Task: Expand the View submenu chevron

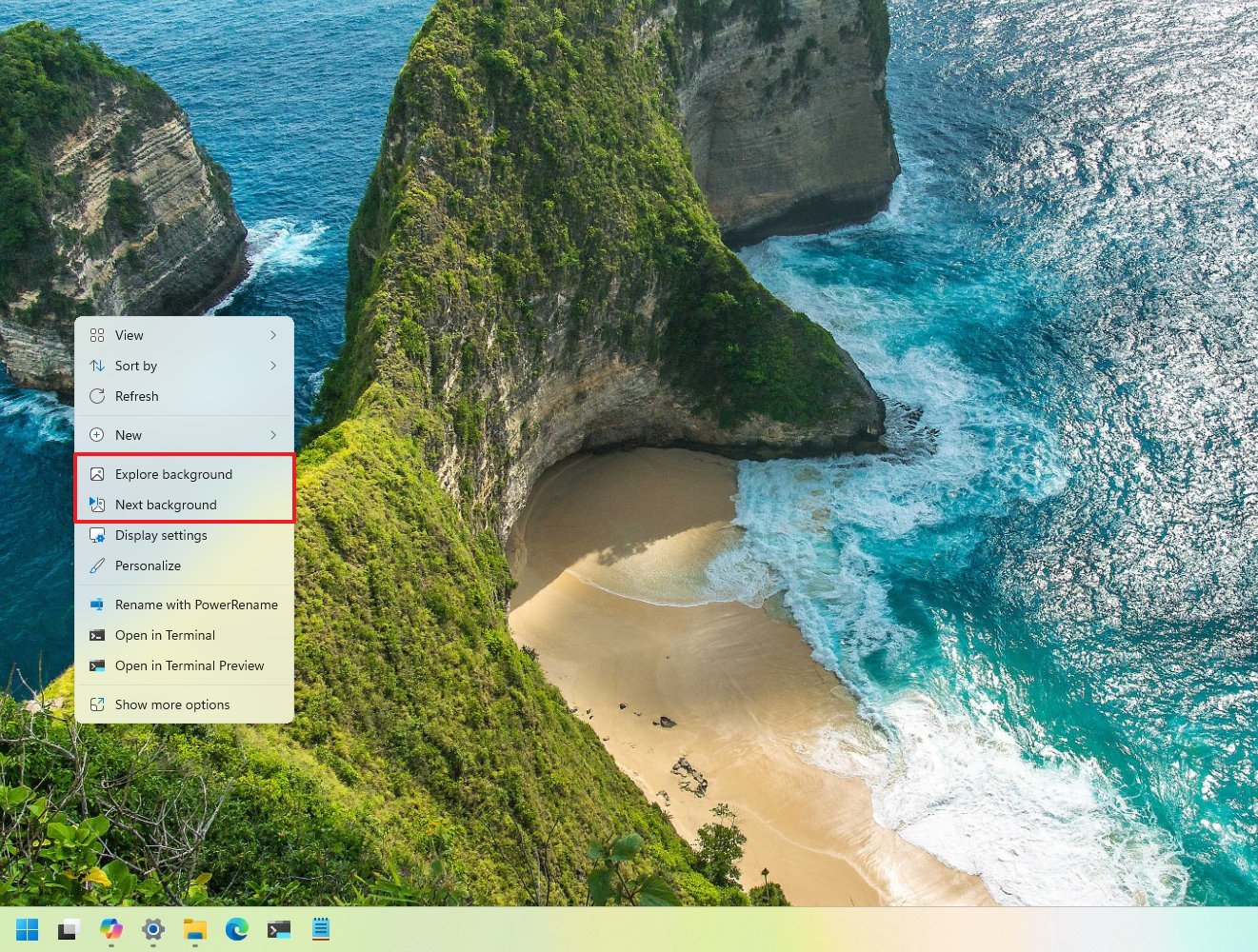Action: point(273,334)
